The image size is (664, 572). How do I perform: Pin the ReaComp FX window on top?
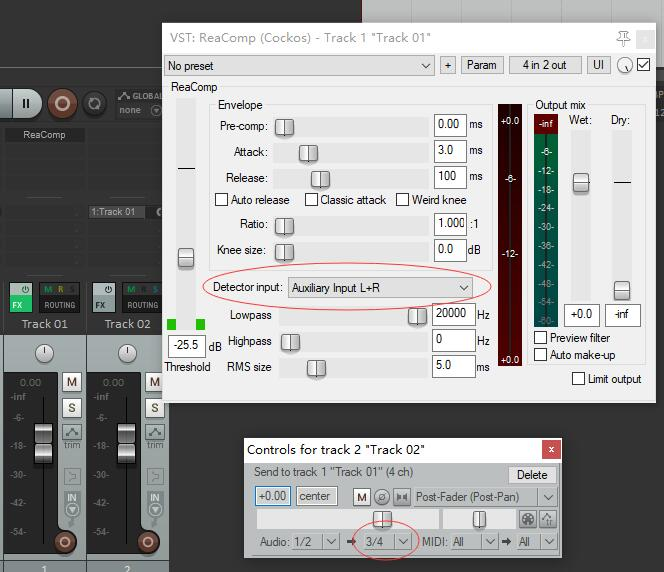[x=623, y=39]
